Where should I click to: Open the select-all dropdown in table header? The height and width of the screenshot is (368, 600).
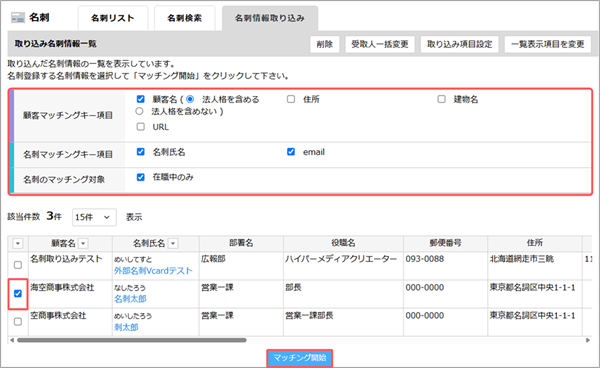[x=18, y=243]
